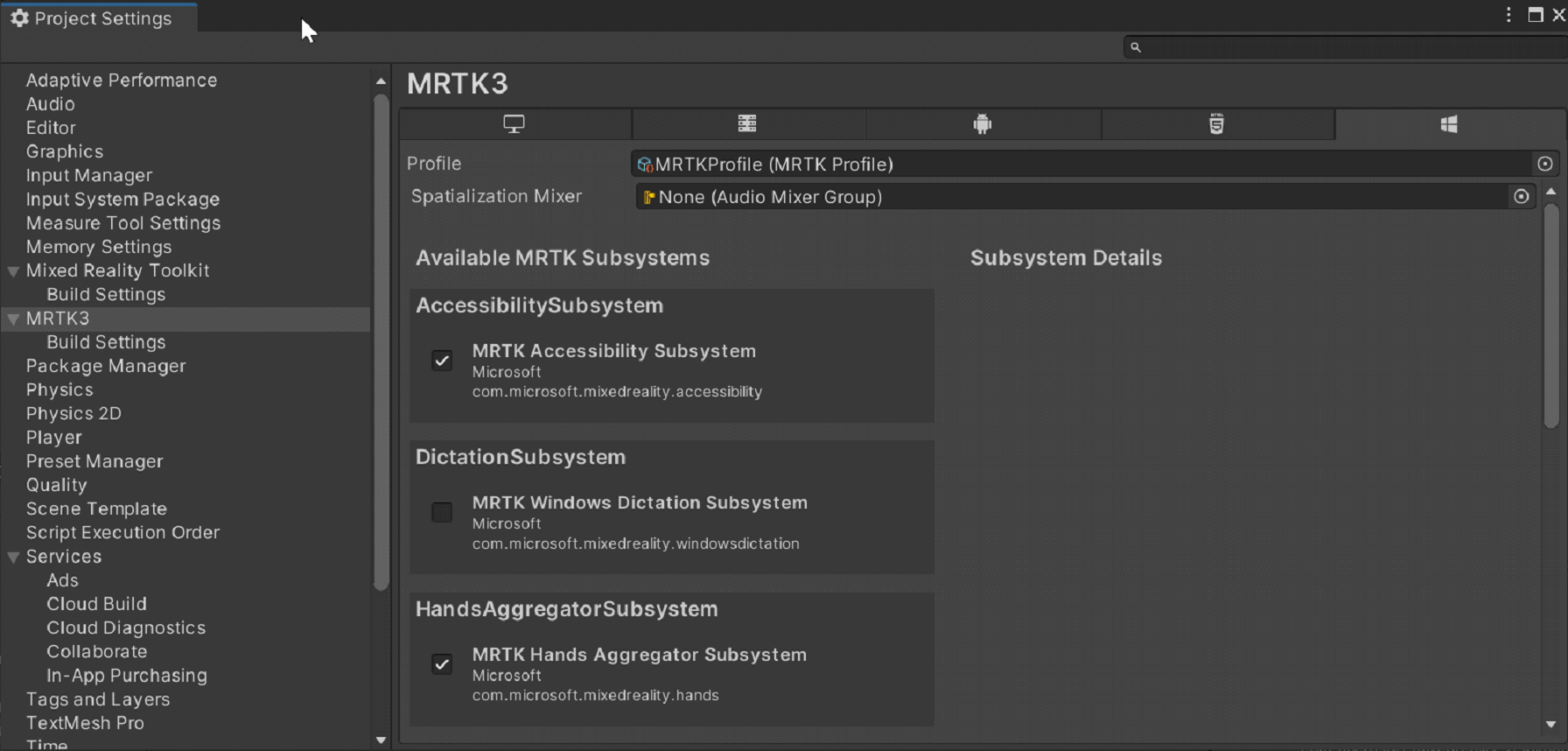This screenshot has height=751, width=1568.
Task: Collapse the Mixed Reality Toolkit tree item
Action: pos(13,271)
